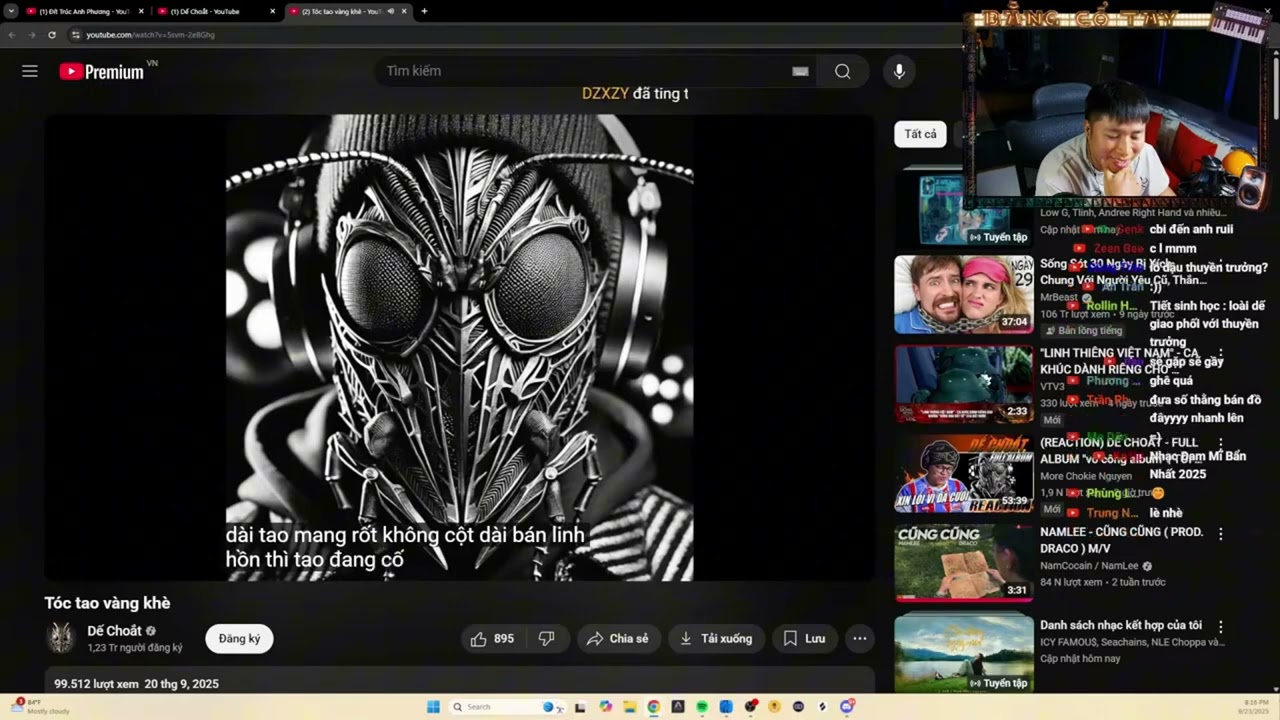The width and height of the screenshot is (1280, 720).
Task: Open the Spotify icon on the taskbar
Action: [x=702, y=707]
